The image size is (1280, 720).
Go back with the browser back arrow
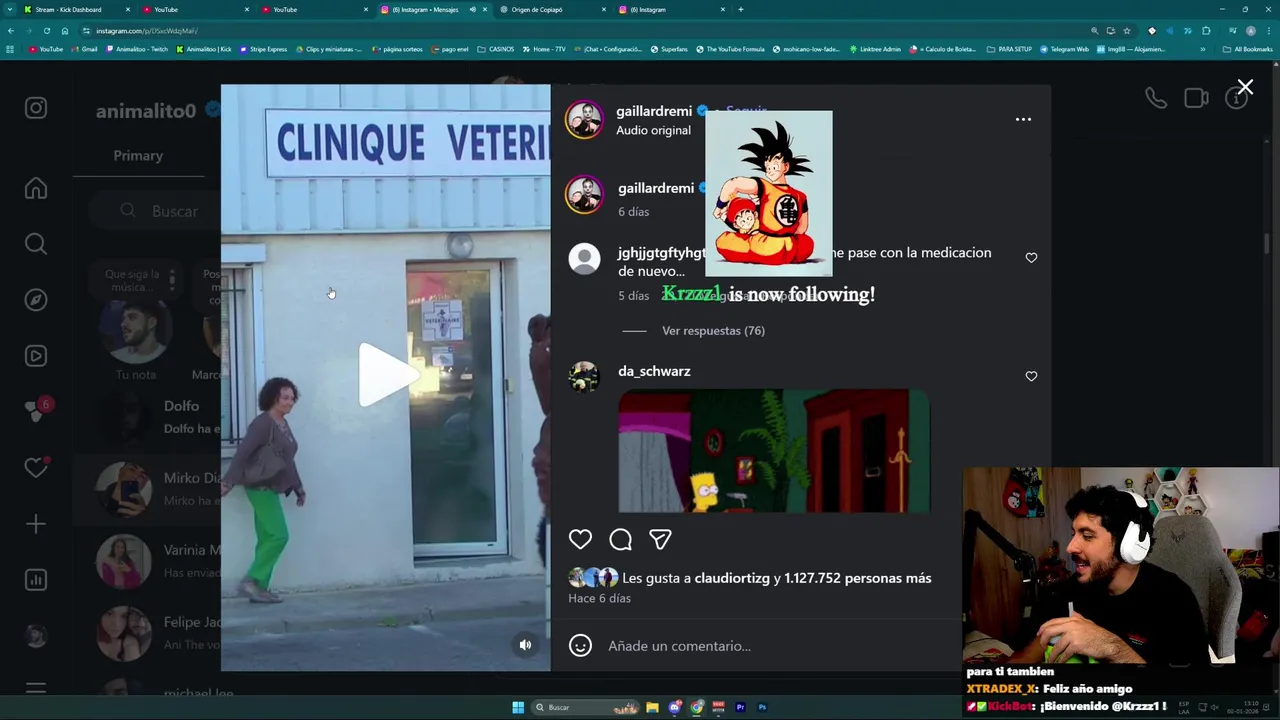(x=11, y=31)
